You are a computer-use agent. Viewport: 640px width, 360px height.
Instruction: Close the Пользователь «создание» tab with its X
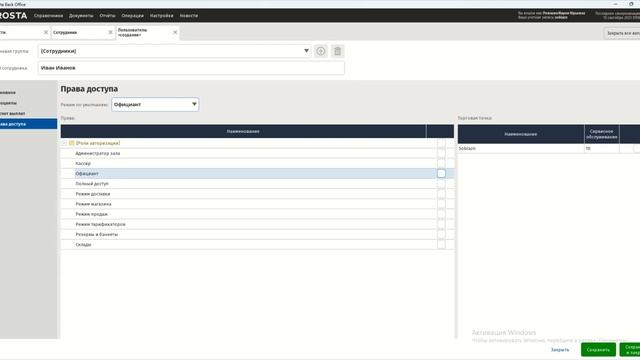175,32
